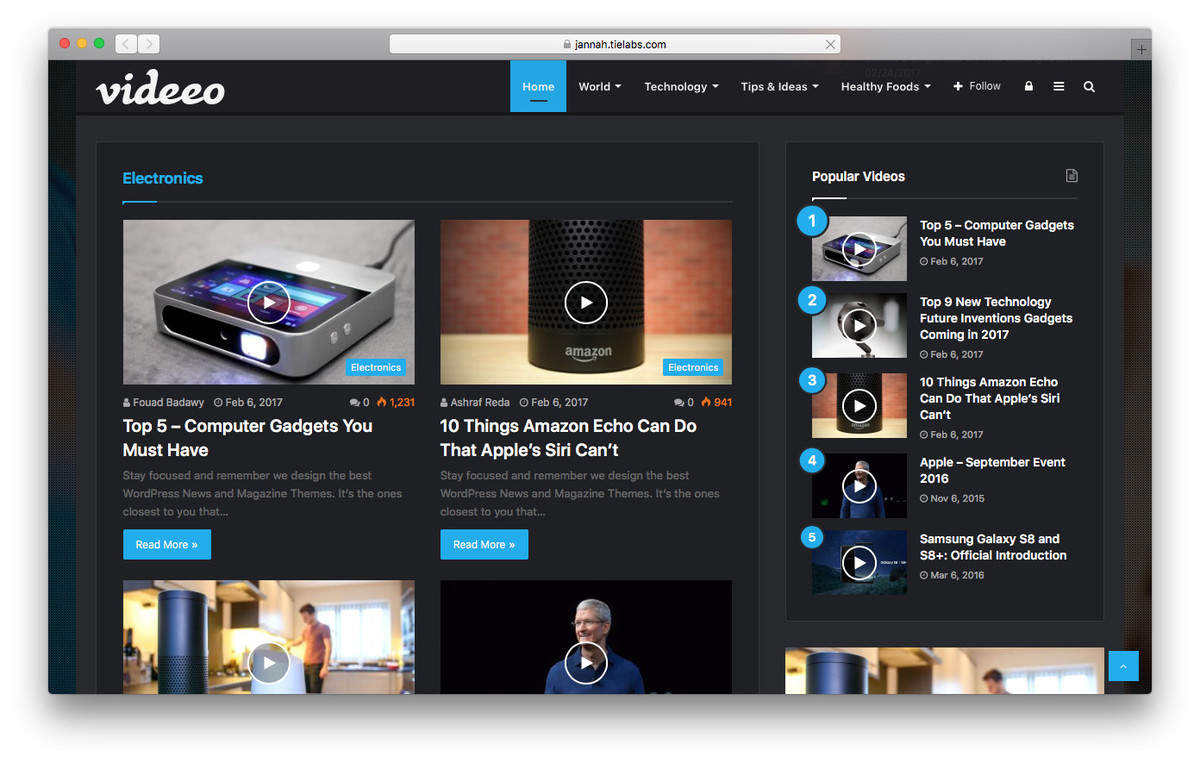
Task: Click Read More under Computer Gadgets post
Action: coord(167,545)
